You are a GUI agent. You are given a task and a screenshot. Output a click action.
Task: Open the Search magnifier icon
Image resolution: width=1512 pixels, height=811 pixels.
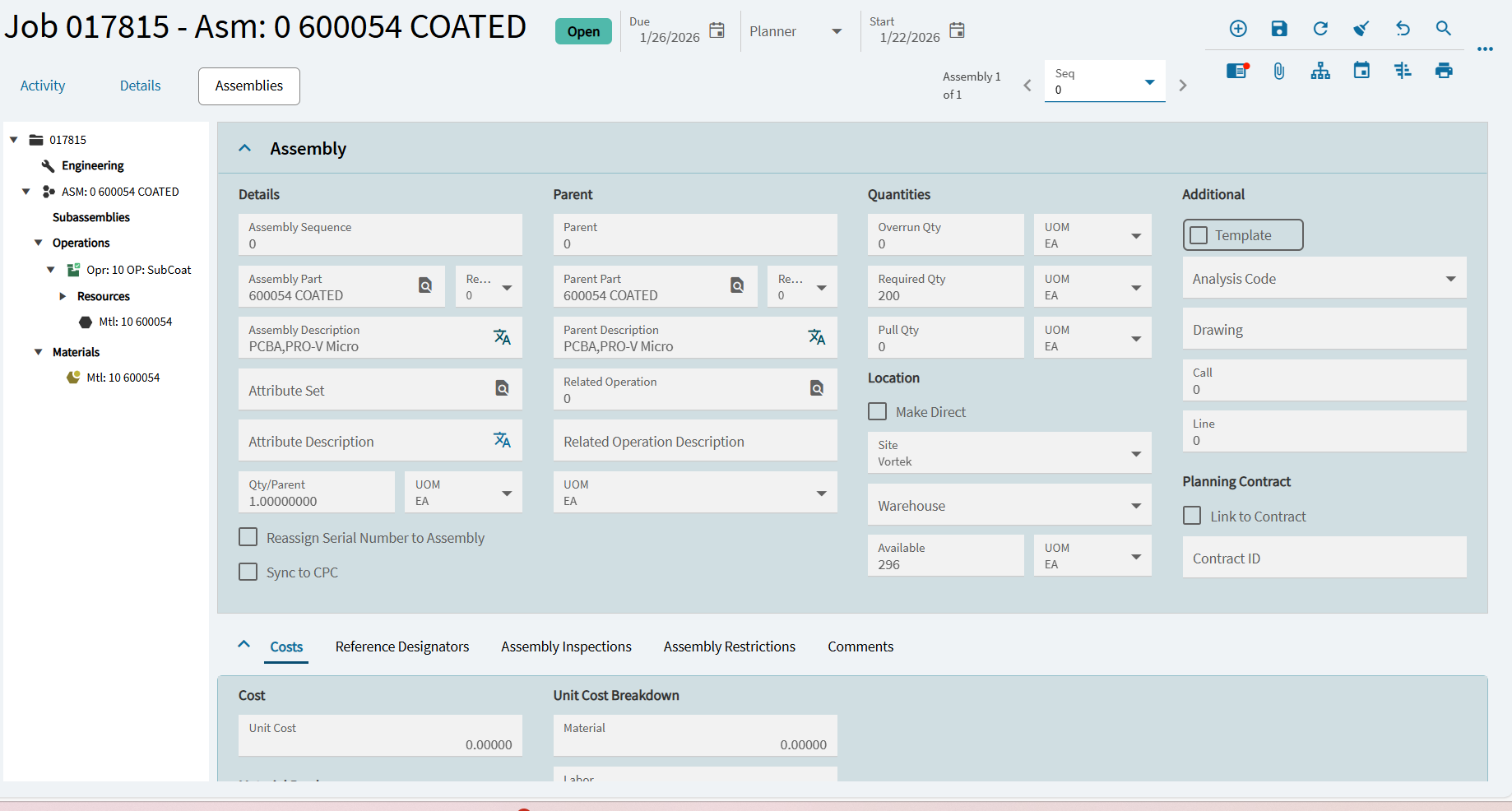point(1443,29)
